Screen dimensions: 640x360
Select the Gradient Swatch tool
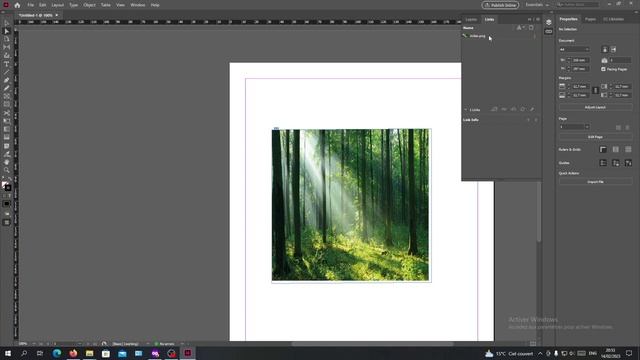point(7,129)
